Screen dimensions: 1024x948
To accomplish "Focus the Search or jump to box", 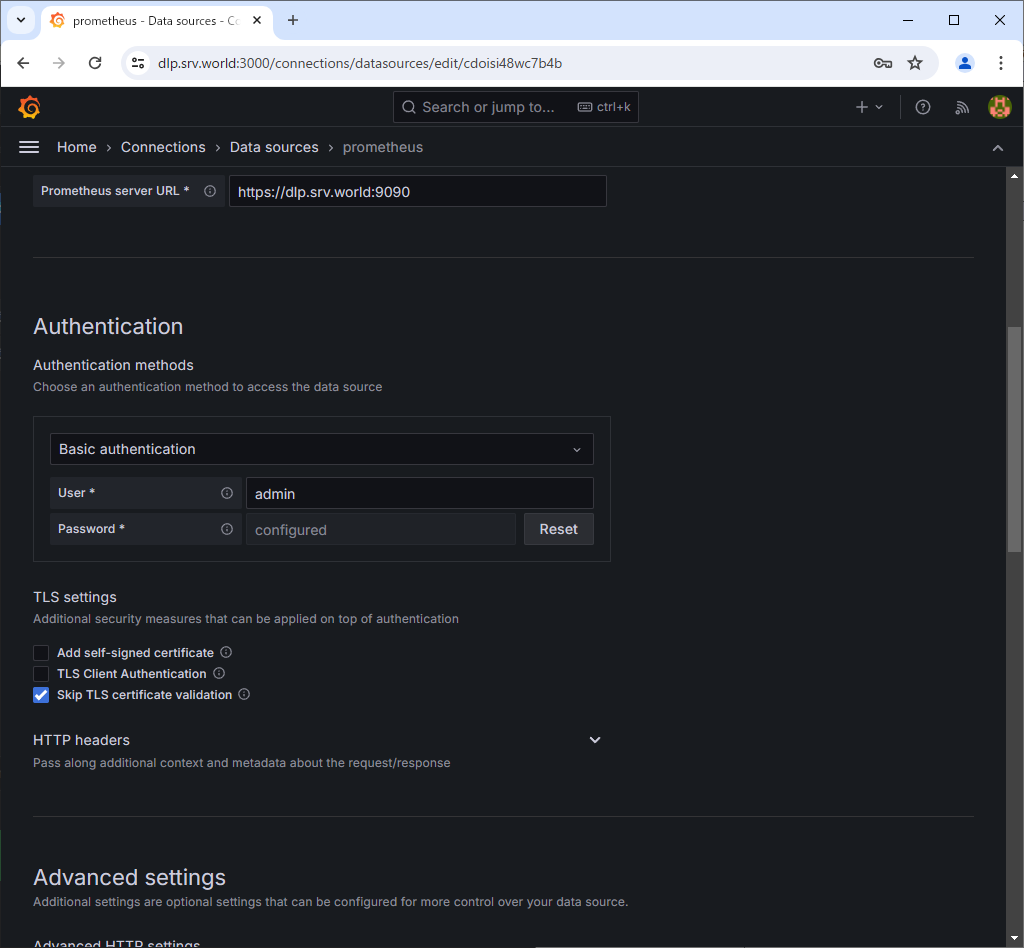I will 516,107.
